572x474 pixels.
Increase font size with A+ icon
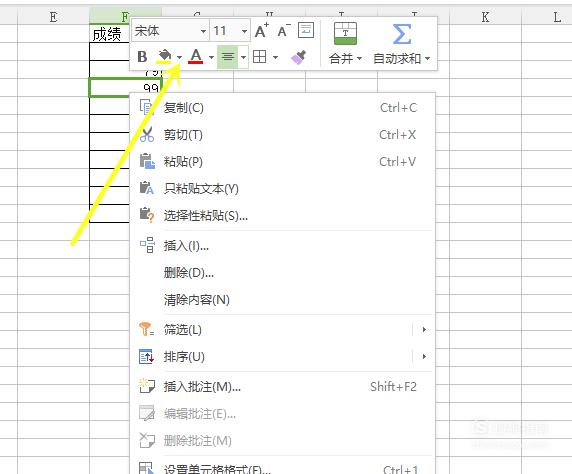262,31
